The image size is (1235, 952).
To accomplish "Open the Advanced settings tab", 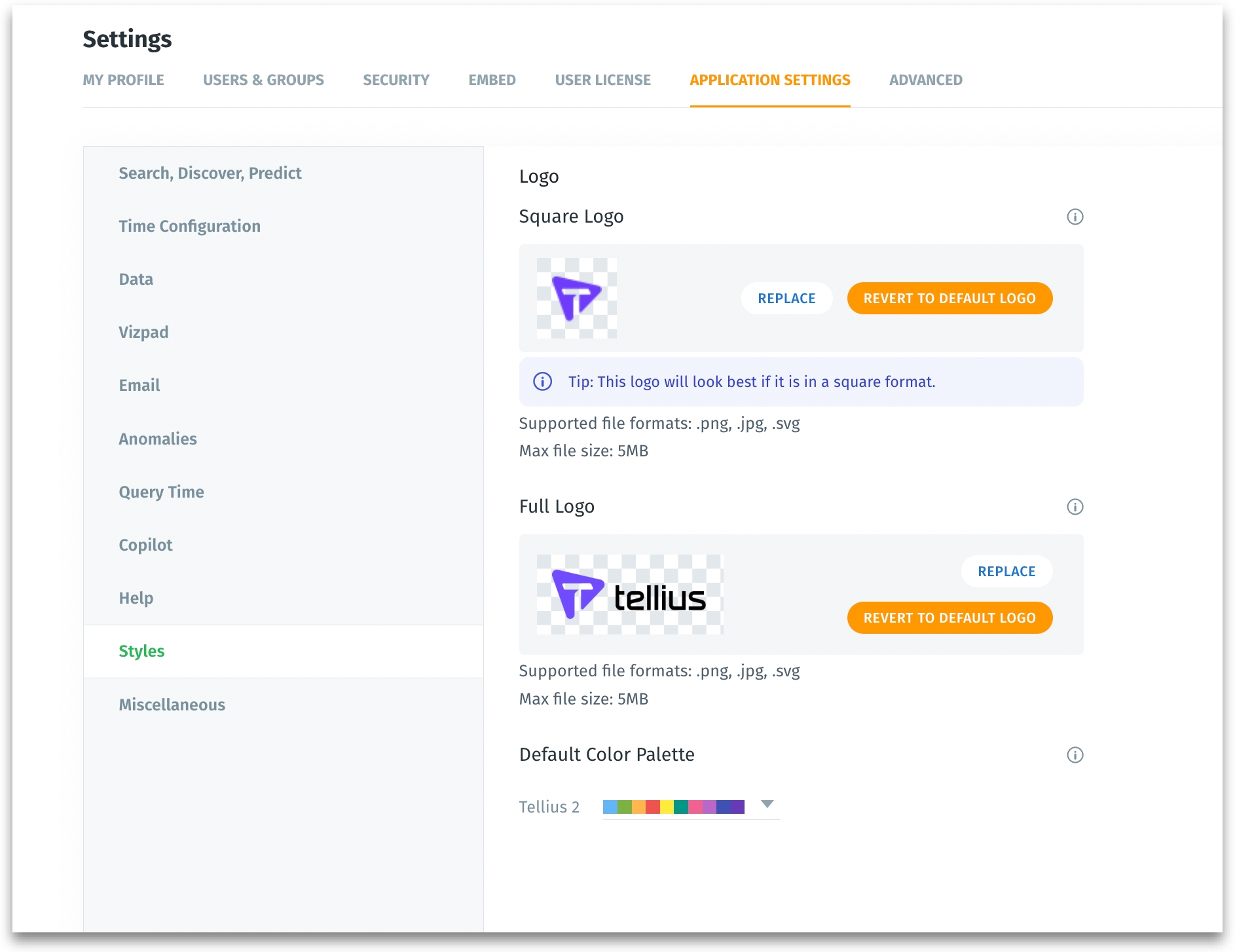I will [x=925, y=80].
